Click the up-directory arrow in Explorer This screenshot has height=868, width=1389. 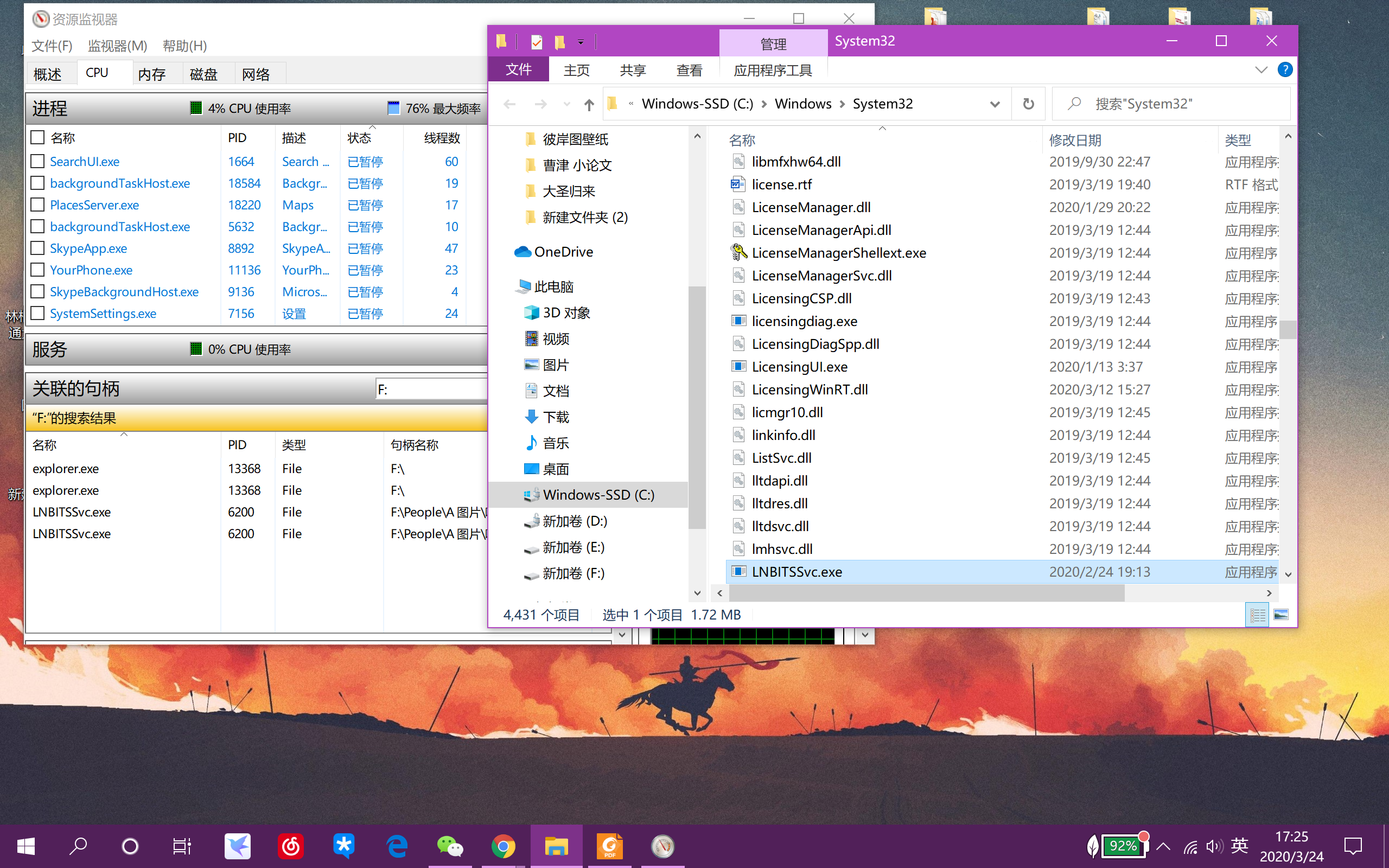tap(589, 105)
